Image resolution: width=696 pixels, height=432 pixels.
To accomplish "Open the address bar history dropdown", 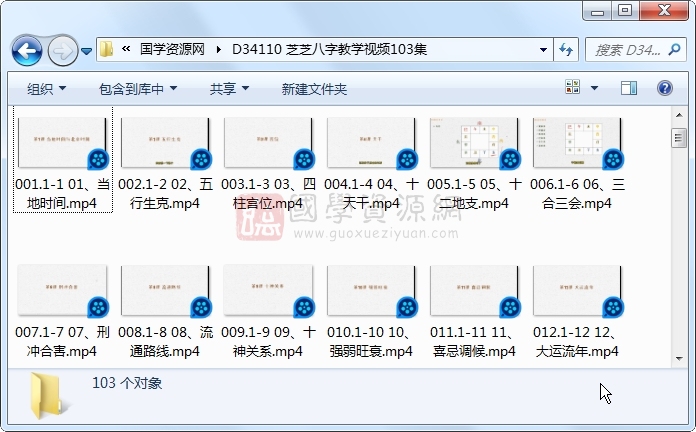I will 543,50.
